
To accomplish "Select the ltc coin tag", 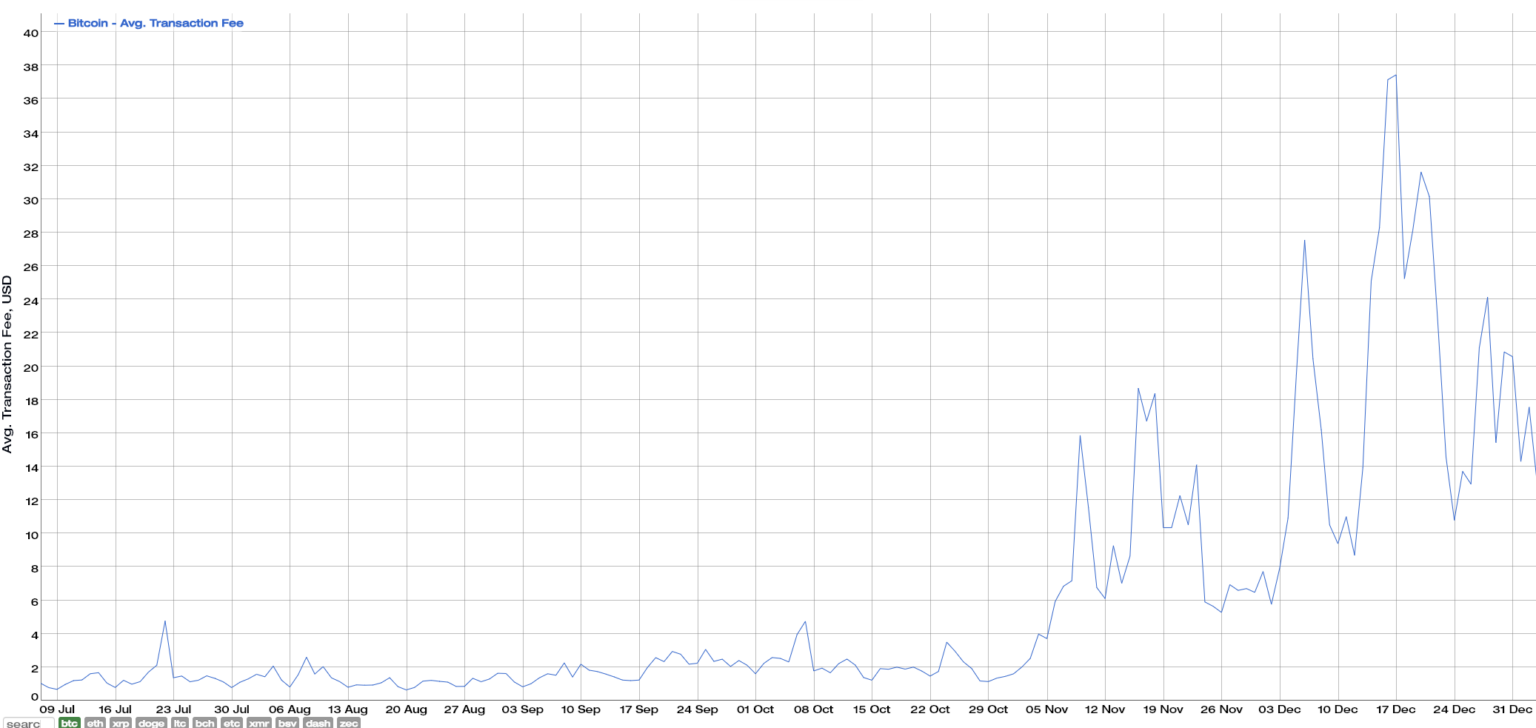I will [x=181, y=722].
